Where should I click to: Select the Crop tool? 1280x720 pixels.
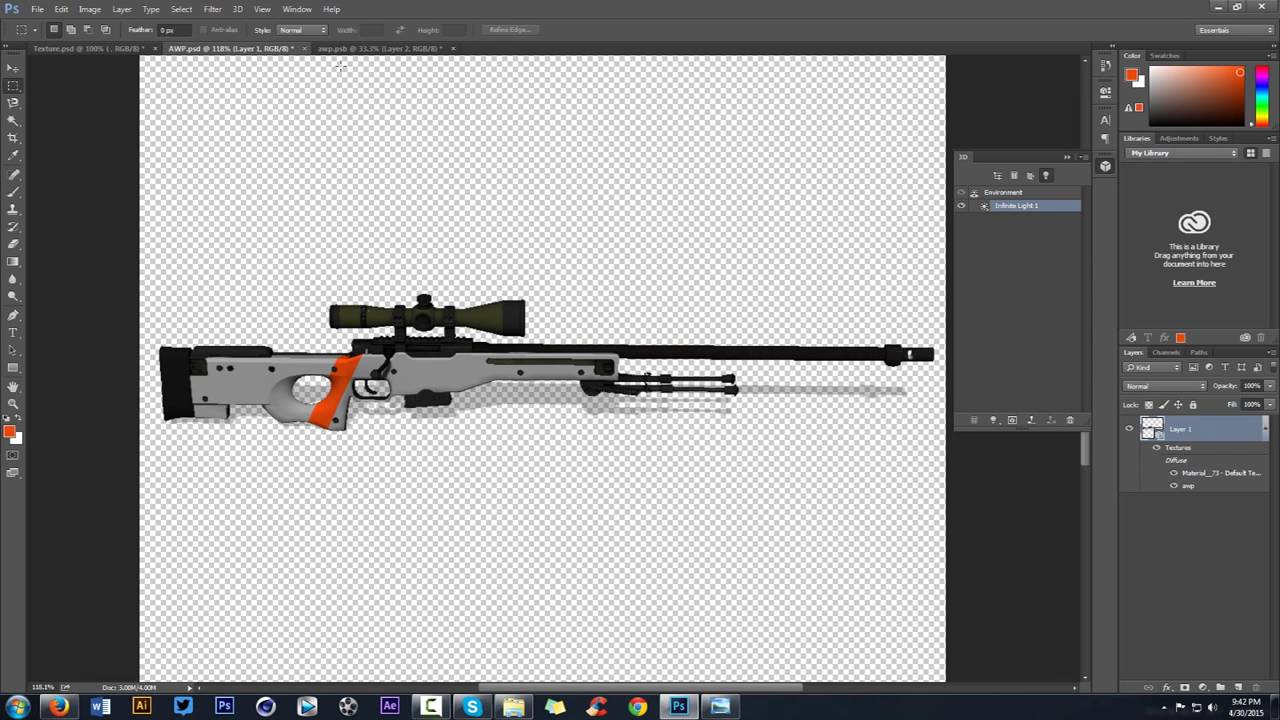13,138
